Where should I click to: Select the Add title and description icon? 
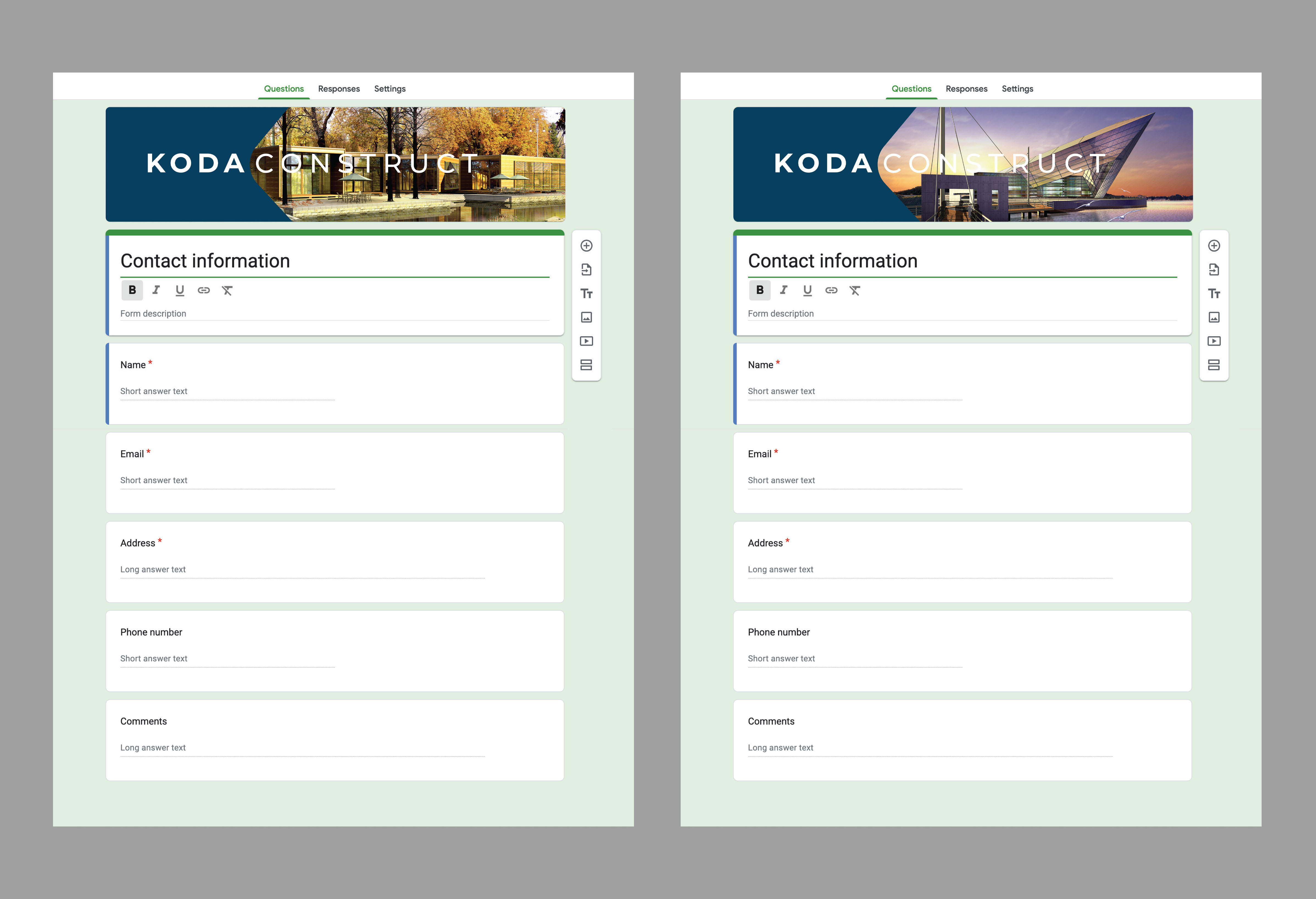click(x=587, y=294)
